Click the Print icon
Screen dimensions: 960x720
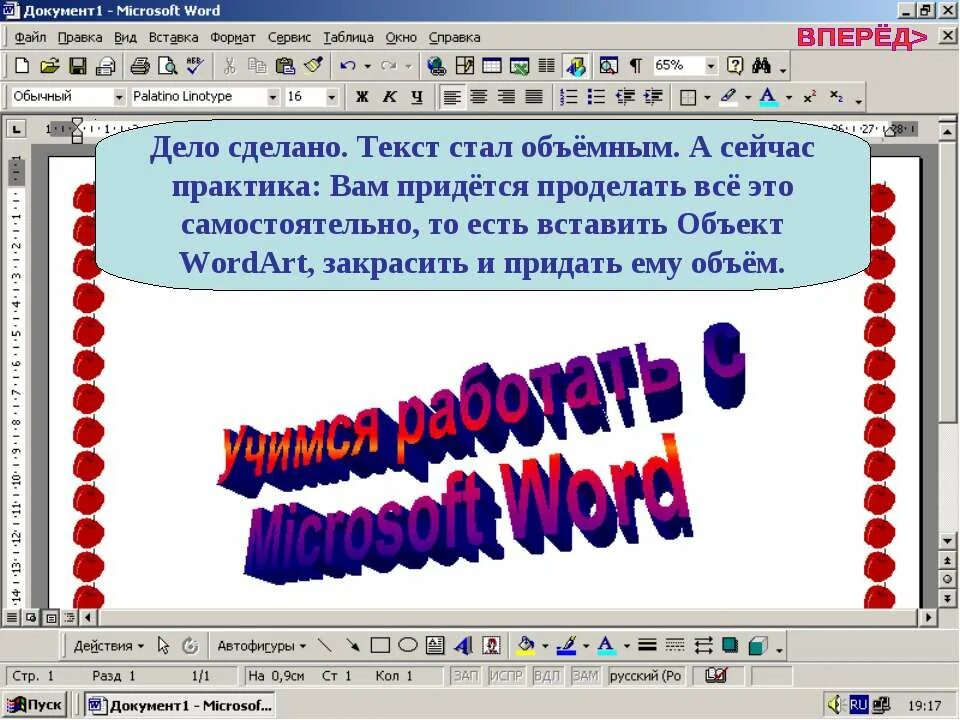(140, 66)
